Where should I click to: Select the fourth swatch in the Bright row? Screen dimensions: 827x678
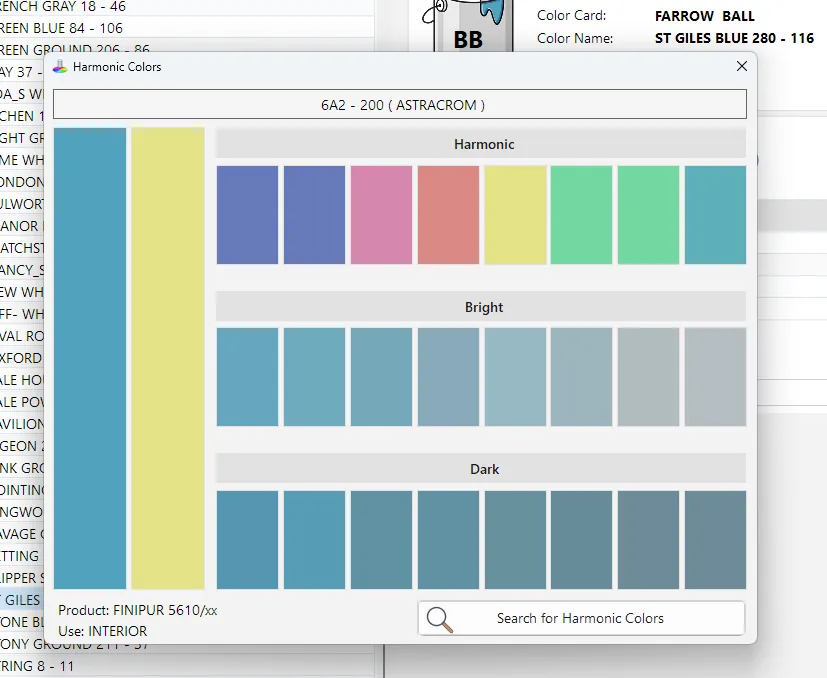tap(448, 377)
